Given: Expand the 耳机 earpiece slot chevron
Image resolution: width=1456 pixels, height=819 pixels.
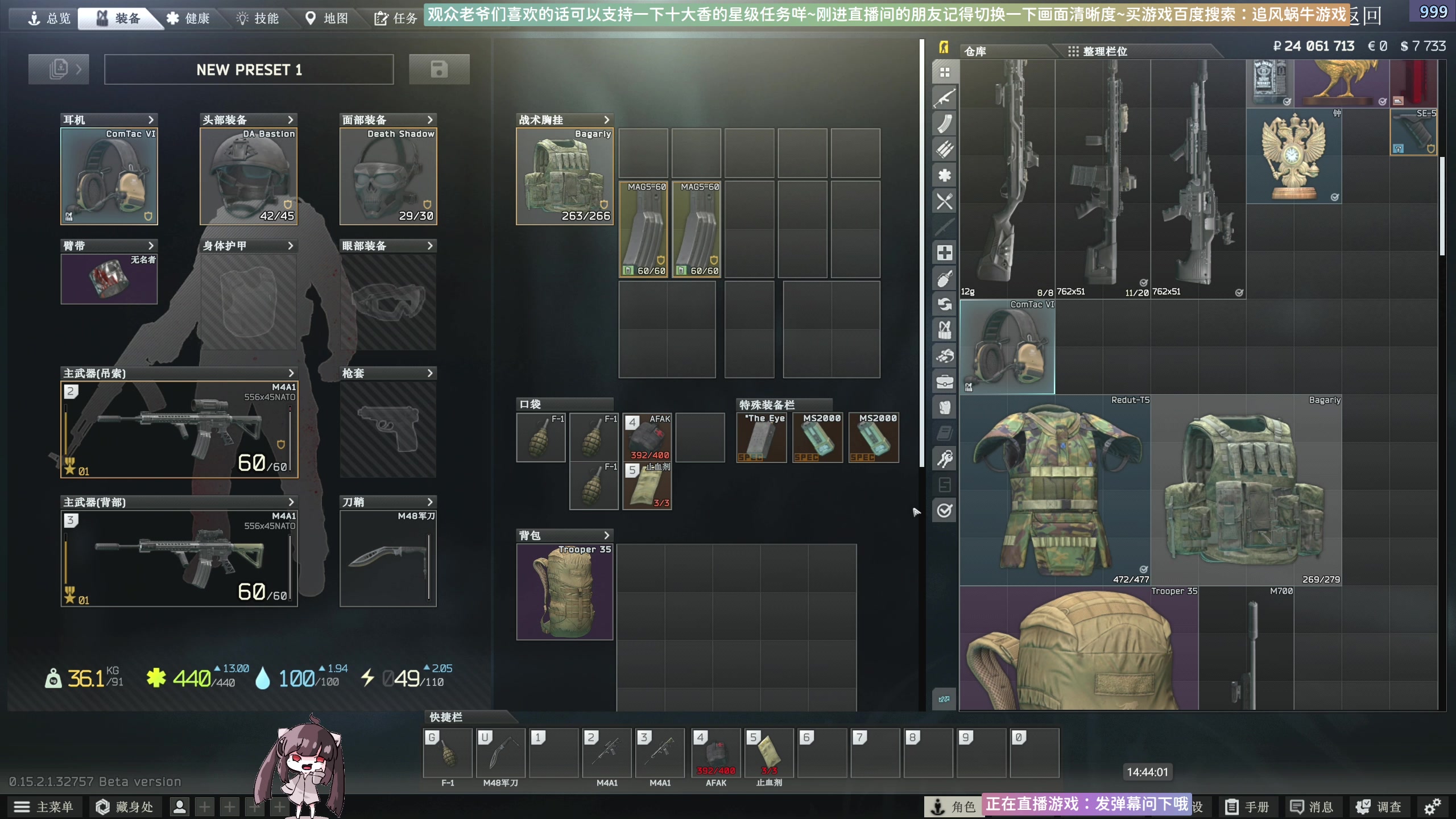Looking at the screenshot, I should [x=151, y=120].
